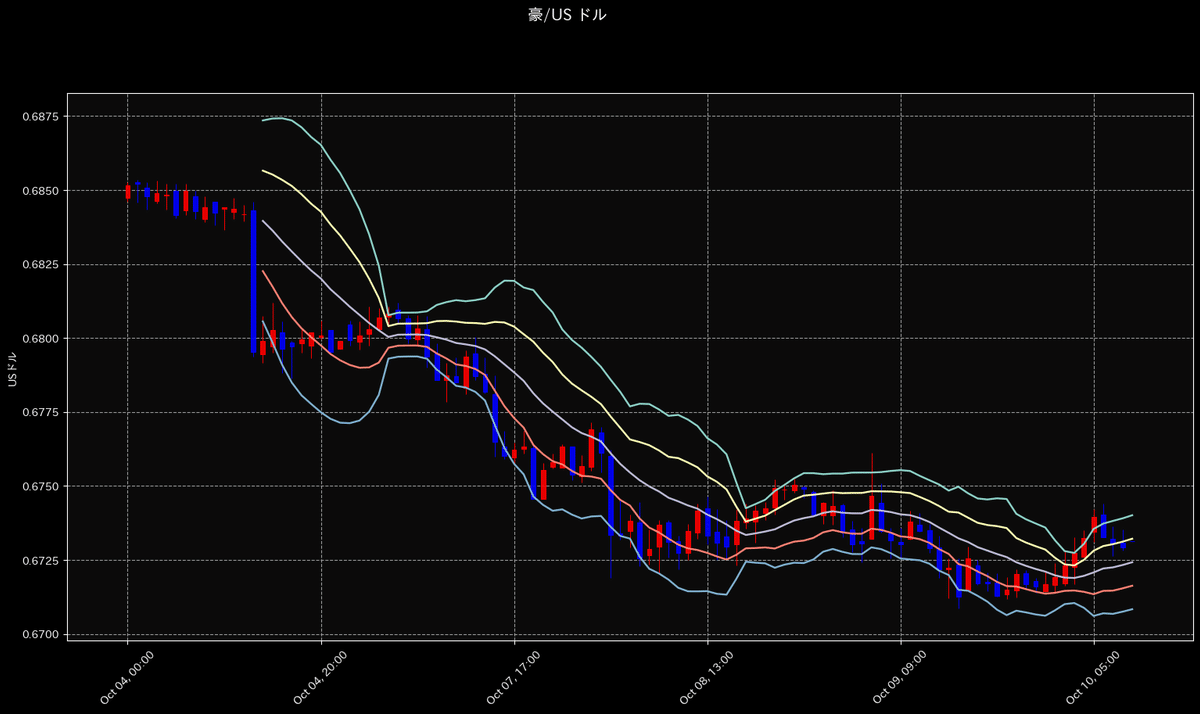Click the 0.6825 y-axis tick label
Screen dimensions: 1200x714
[43, 265]
